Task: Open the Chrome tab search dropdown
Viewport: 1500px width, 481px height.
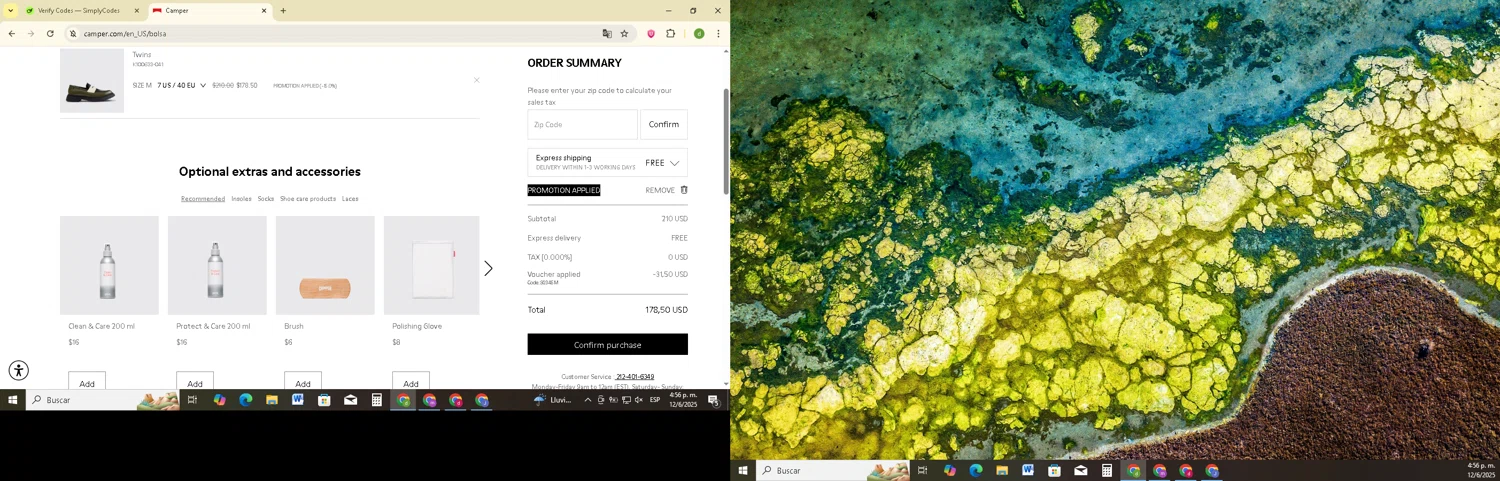Action: click(10, 11)
